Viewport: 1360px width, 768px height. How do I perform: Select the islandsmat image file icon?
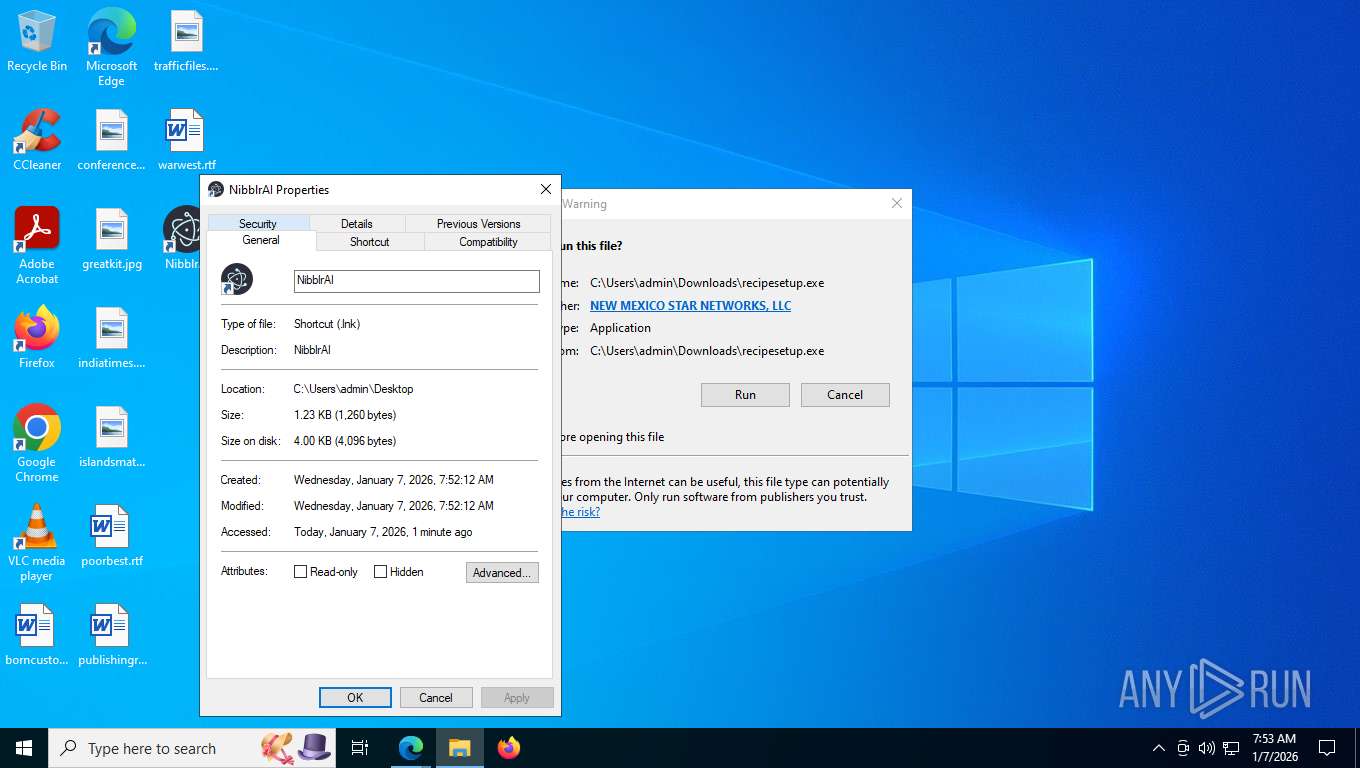coord(111,437)
